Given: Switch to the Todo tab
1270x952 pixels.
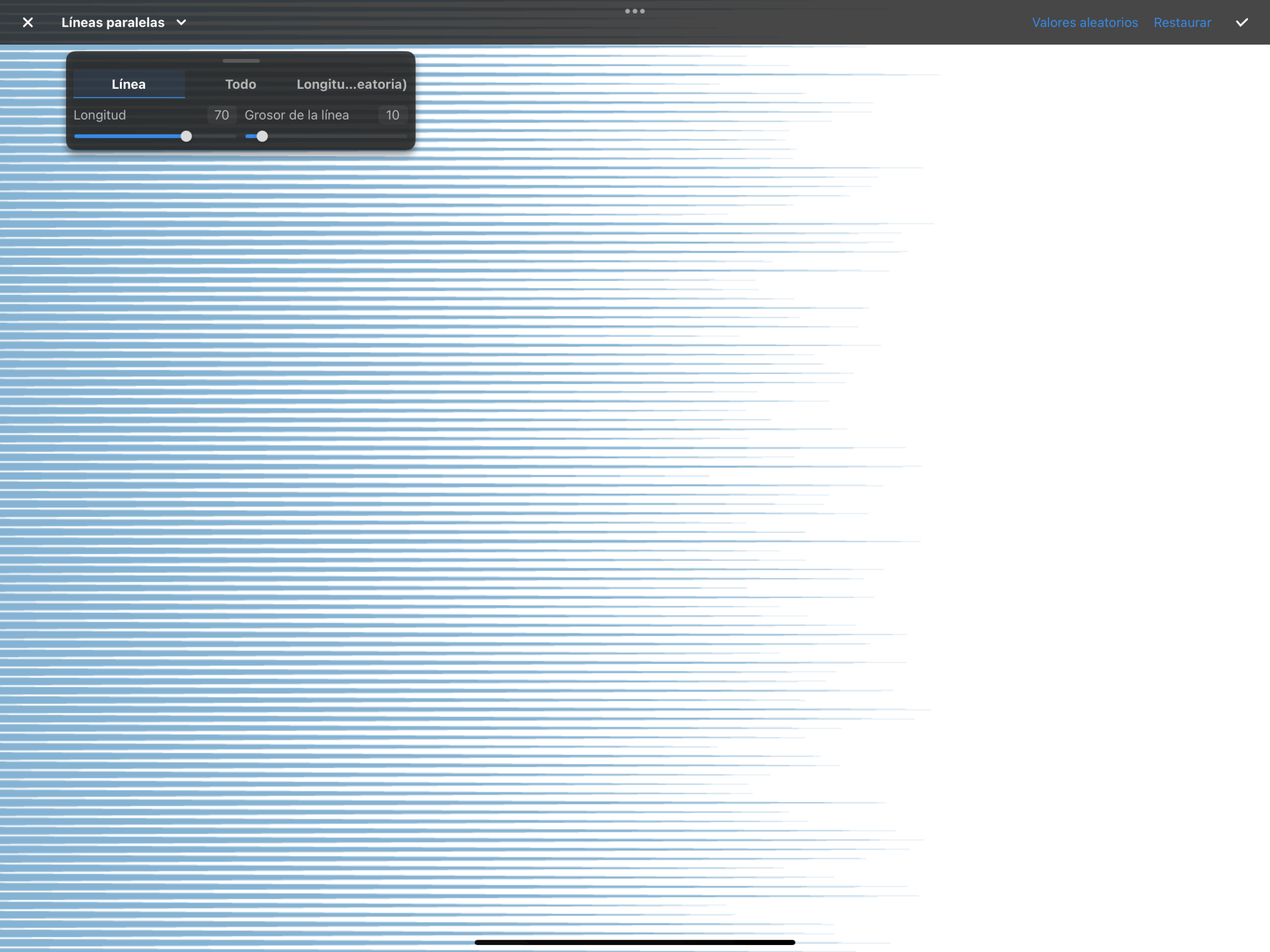Looking at the screenshot, I should tap(241, 84).
